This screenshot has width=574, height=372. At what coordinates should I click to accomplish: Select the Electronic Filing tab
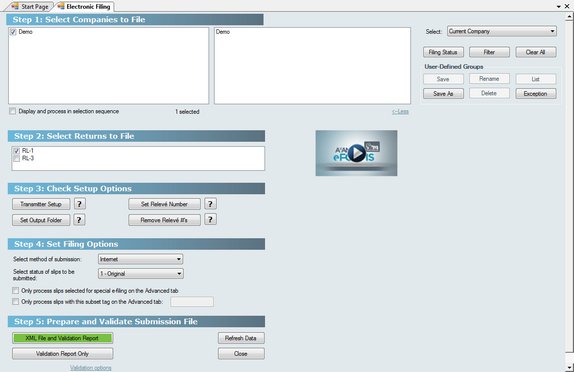pos(85,7)
